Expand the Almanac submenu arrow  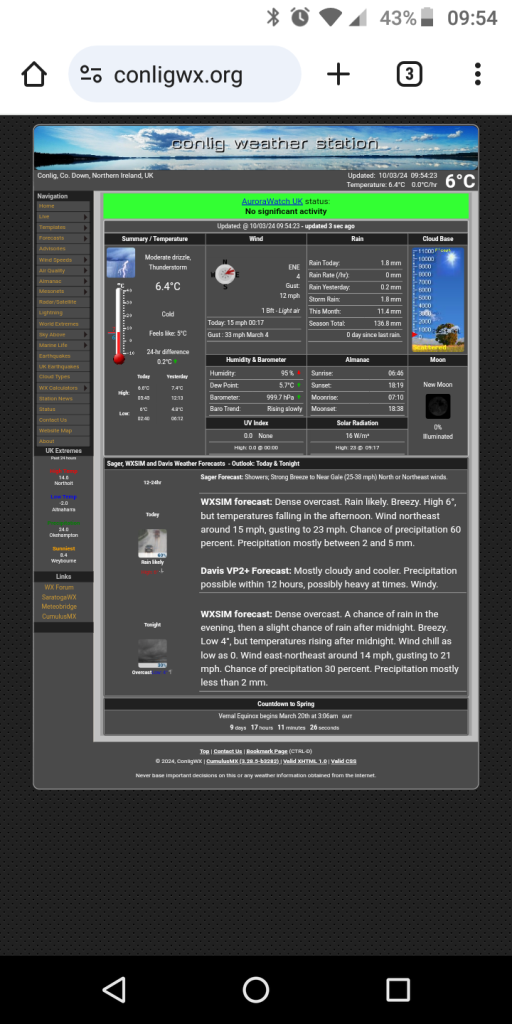85,281
